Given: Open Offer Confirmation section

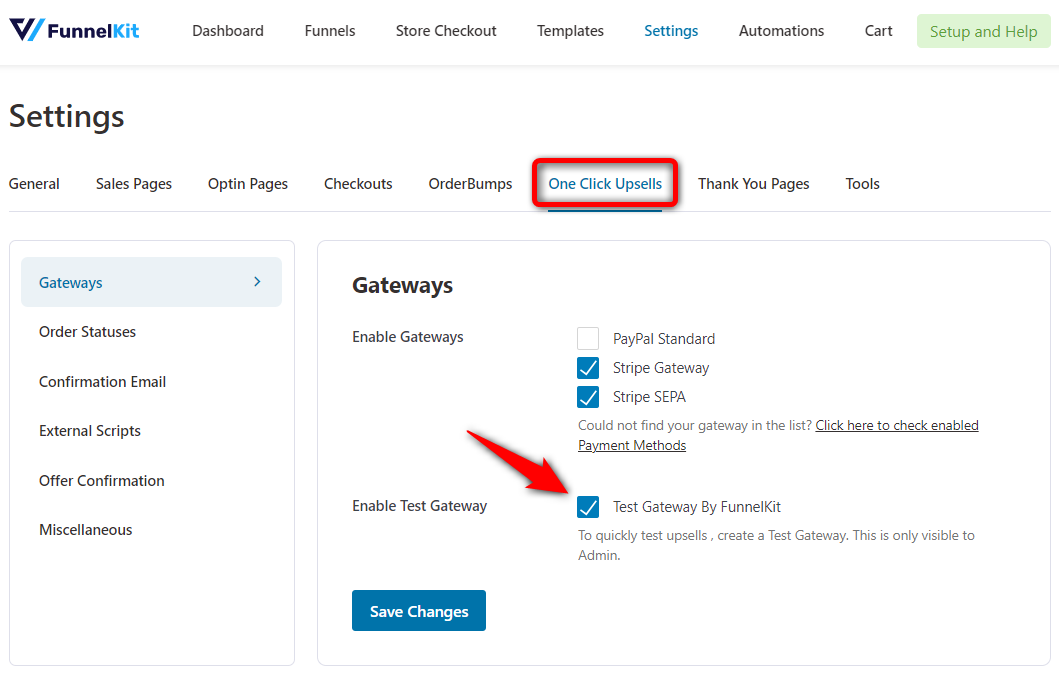Looking at the screenshot, I should pos(101,480).
